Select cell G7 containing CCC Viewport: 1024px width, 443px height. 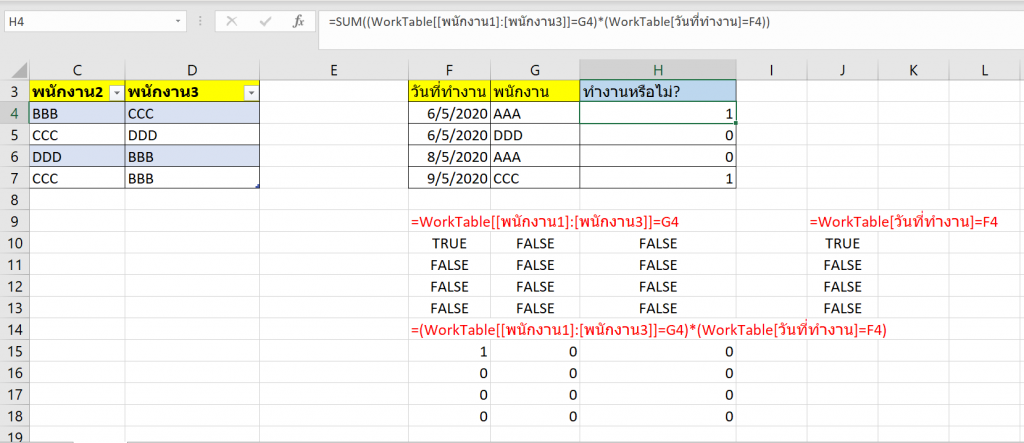(535, 178)
